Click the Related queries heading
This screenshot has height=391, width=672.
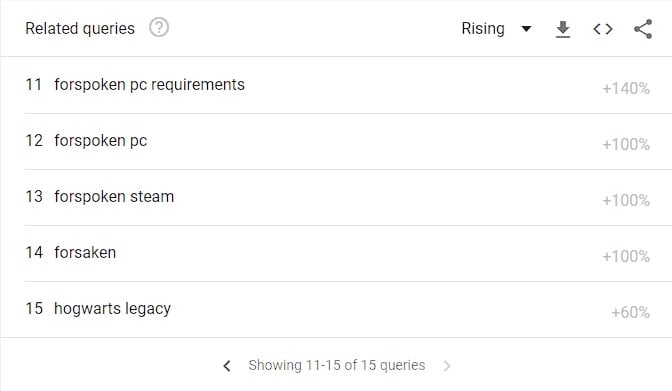pyautogui.click(x=80, y=29)
